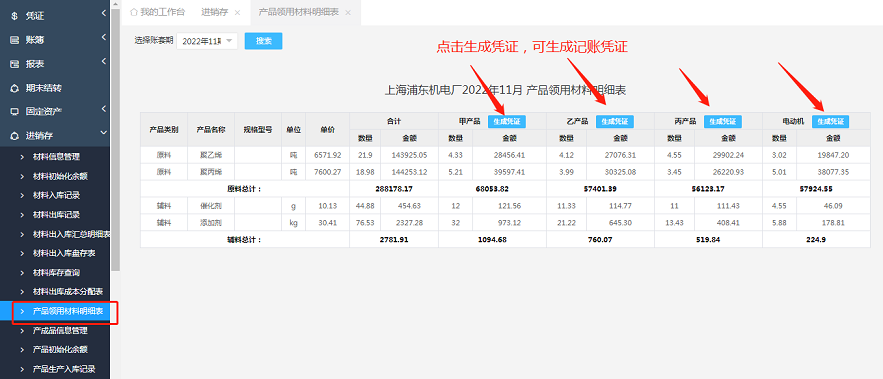
Task: Click 乙产品 subtotal 57401.39
Action: pos(600,189)
